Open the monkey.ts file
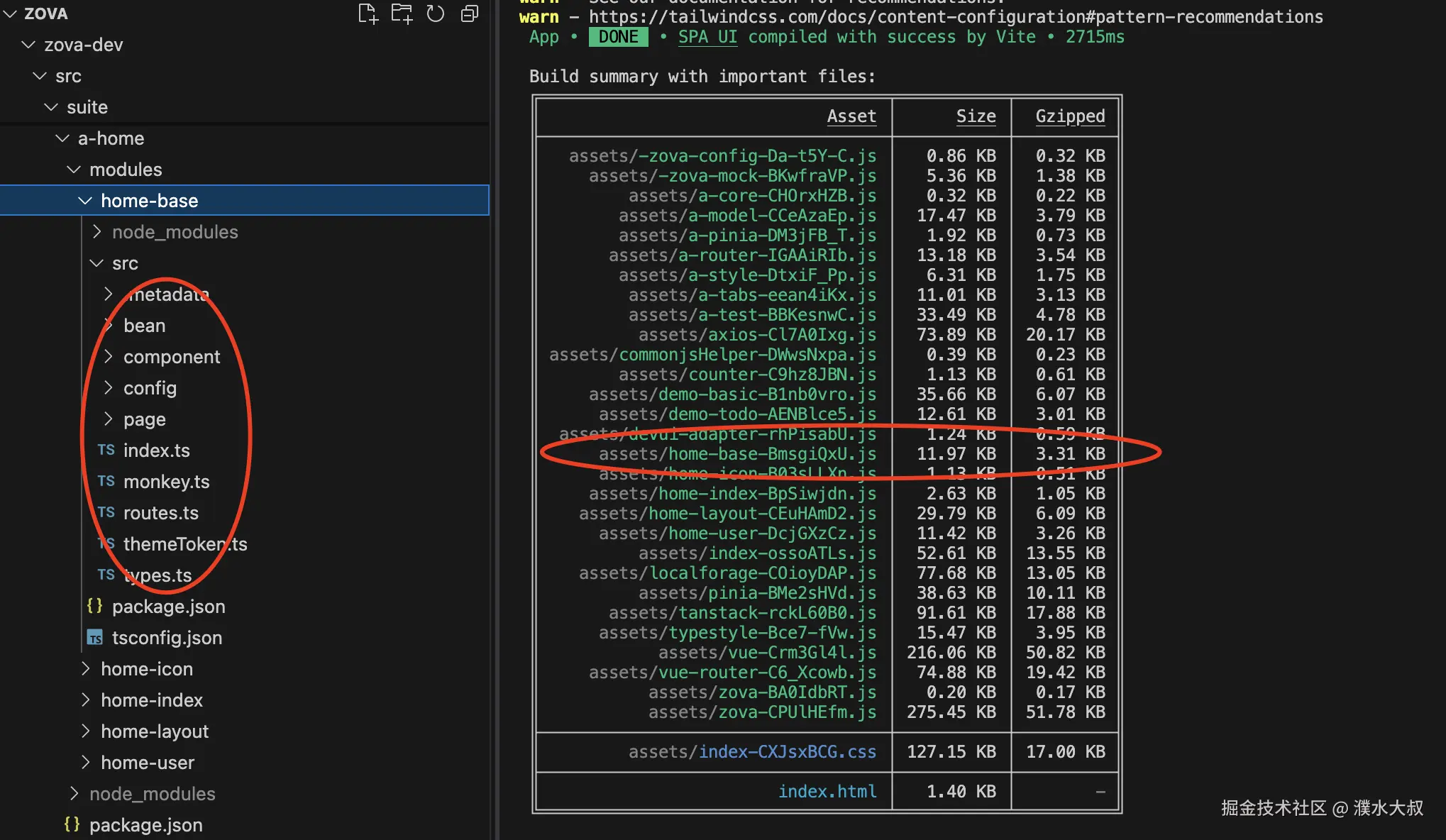The width and height of the screenshot is (1446, 840). [166, 482]
